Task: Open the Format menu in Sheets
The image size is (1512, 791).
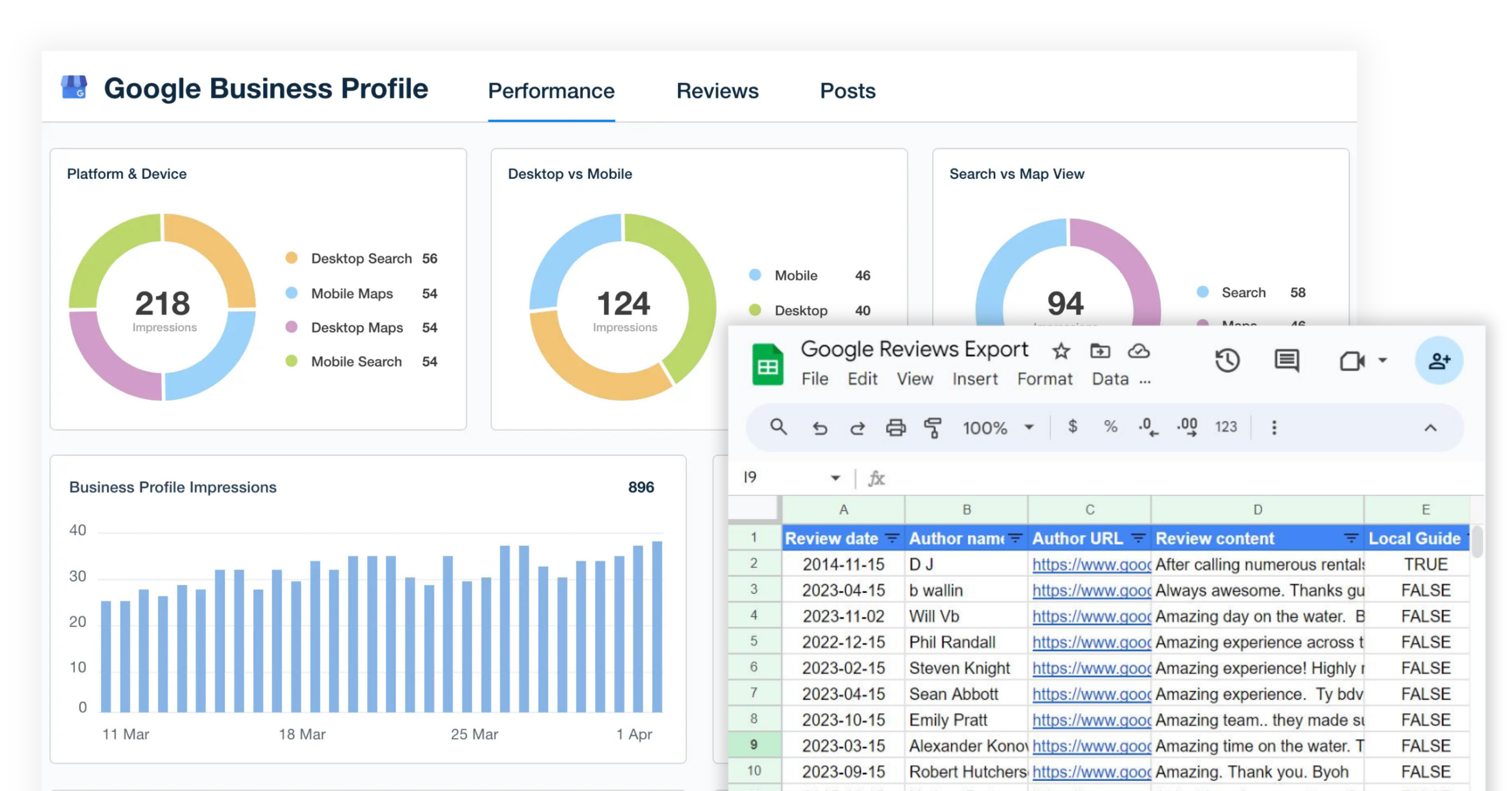Action: 1045,379
